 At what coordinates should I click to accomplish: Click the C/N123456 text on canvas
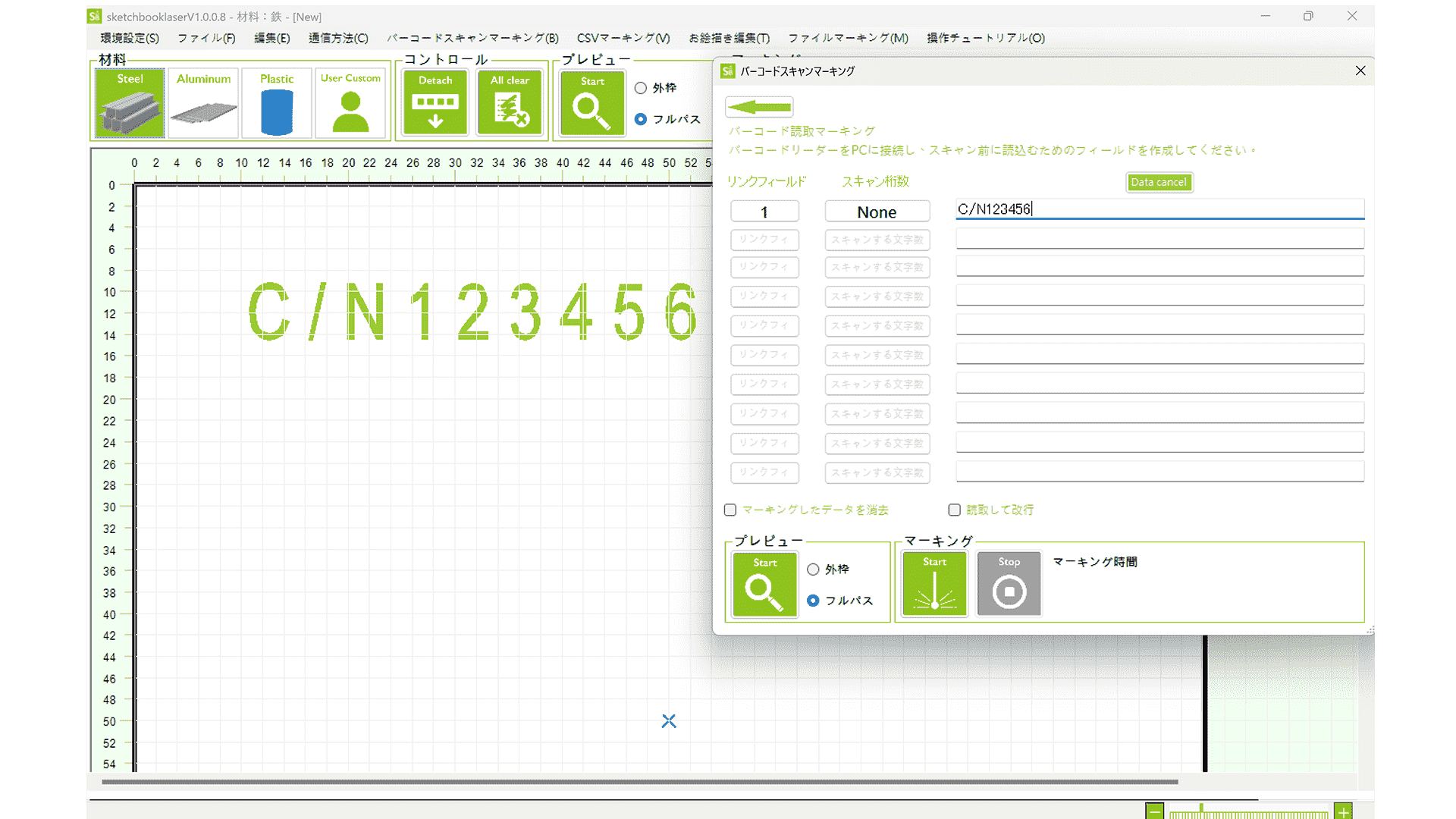(x=472, y=312)
